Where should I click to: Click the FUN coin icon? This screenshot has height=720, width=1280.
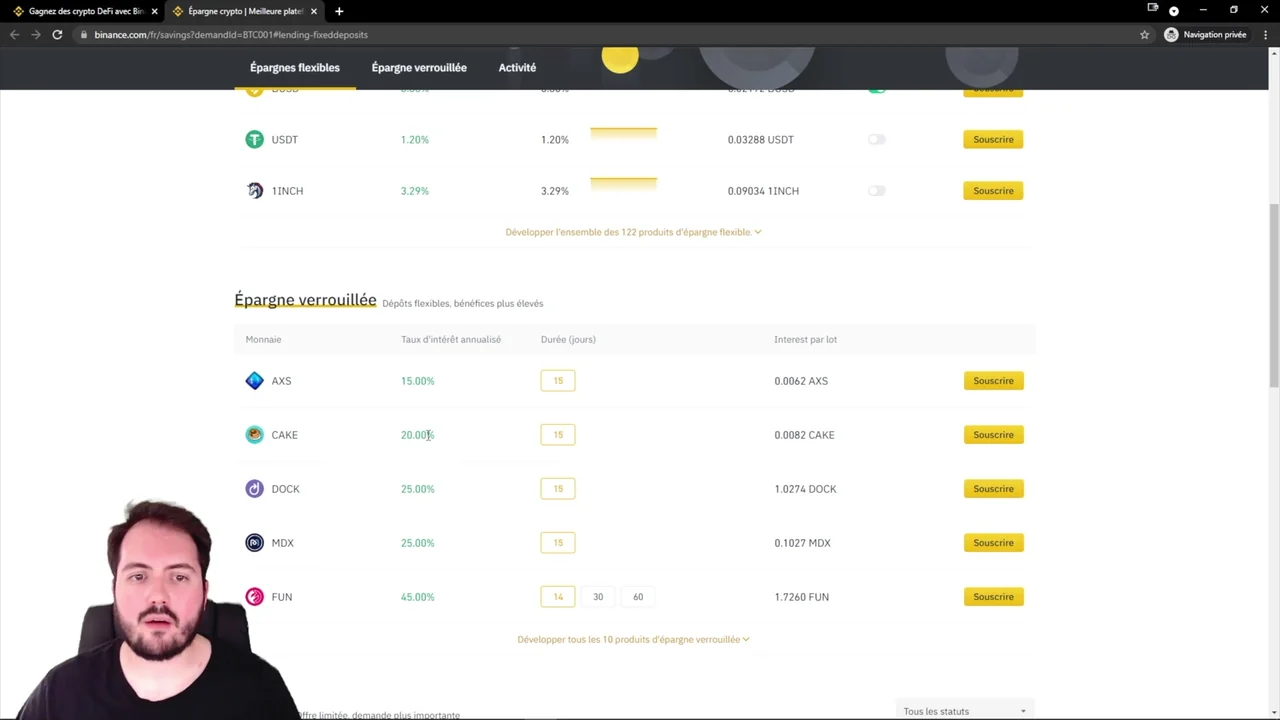click(254, 596)
